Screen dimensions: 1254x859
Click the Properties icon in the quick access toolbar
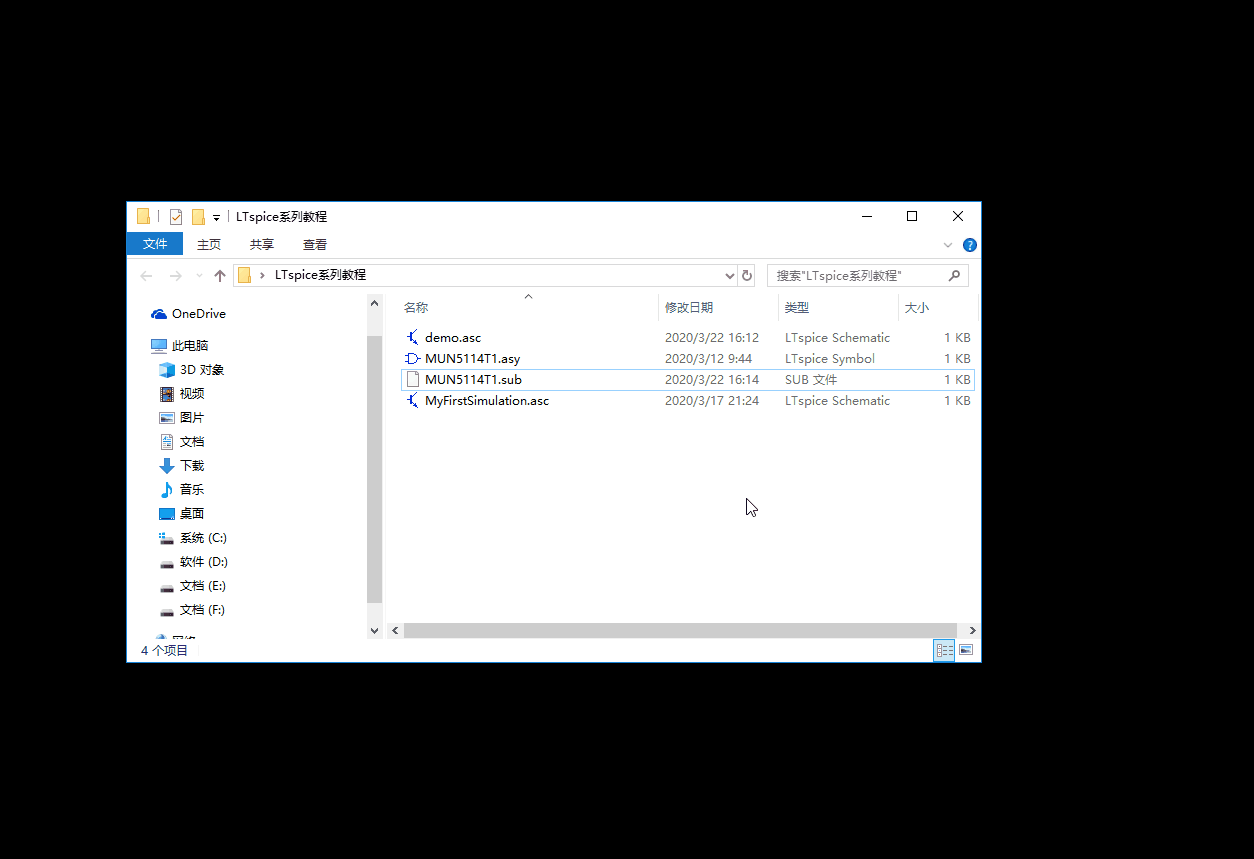(176, 217)
